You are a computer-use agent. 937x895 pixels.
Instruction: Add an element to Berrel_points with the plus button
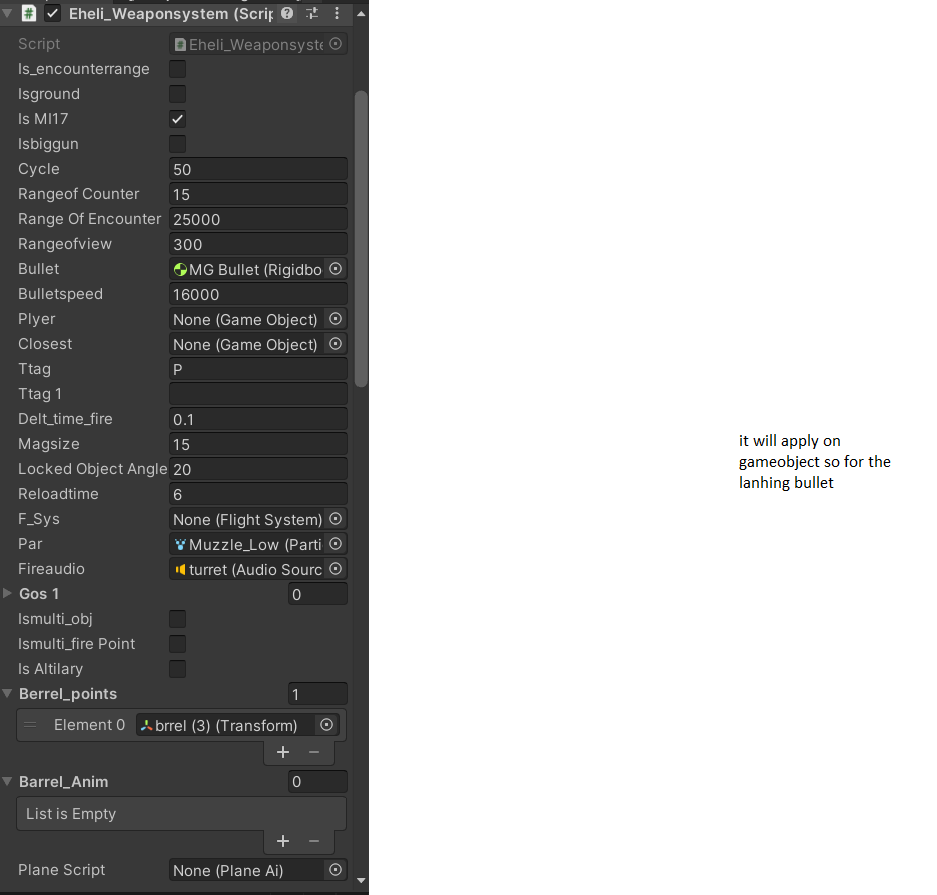283,752
